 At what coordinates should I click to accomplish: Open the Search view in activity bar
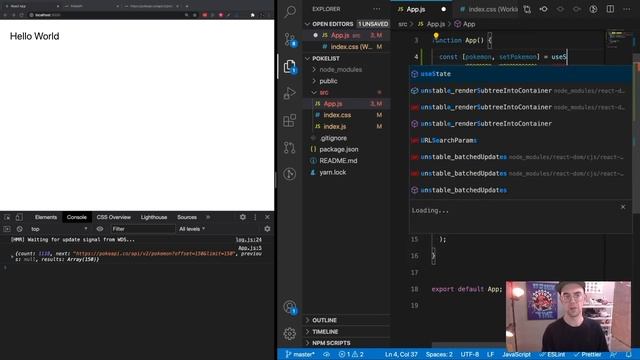click(290, 11)
